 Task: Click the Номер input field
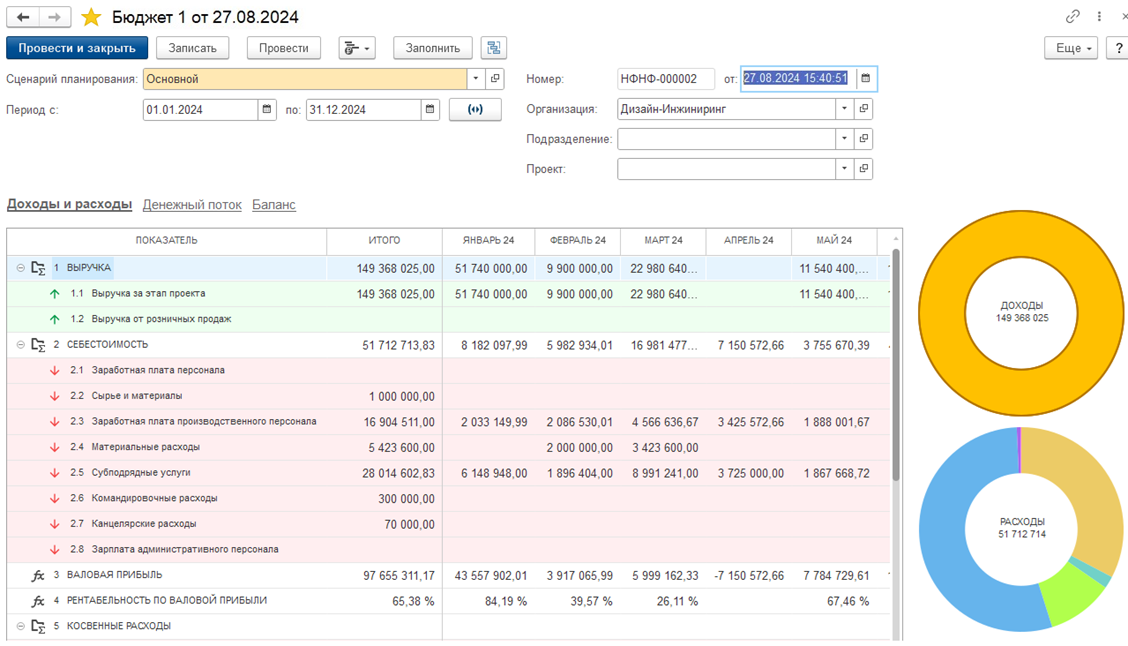(665, 79)
